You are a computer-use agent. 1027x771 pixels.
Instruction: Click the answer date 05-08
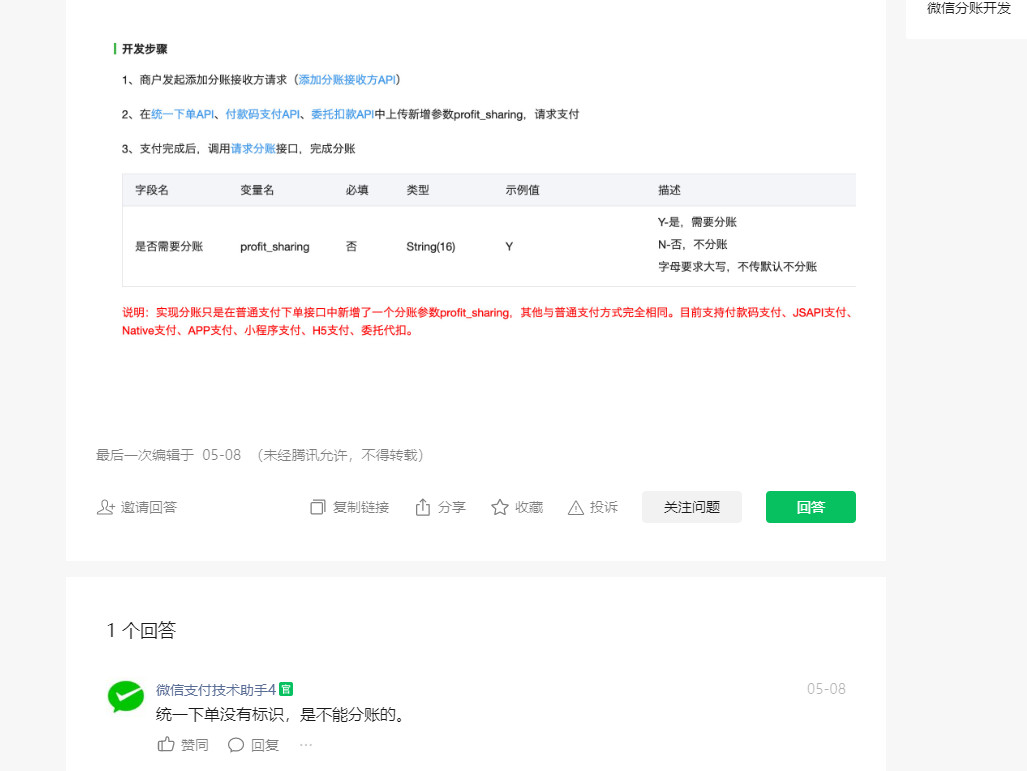pyautogui.click(x=826, y=689)
